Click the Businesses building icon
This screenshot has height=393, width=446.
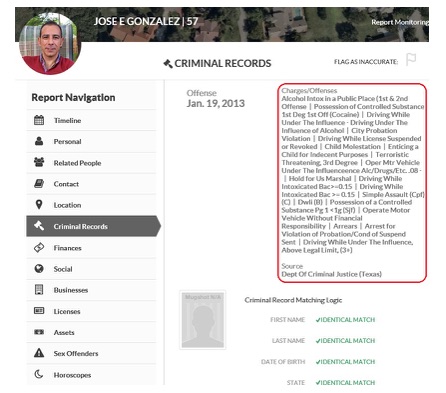(x=39, y=290)
